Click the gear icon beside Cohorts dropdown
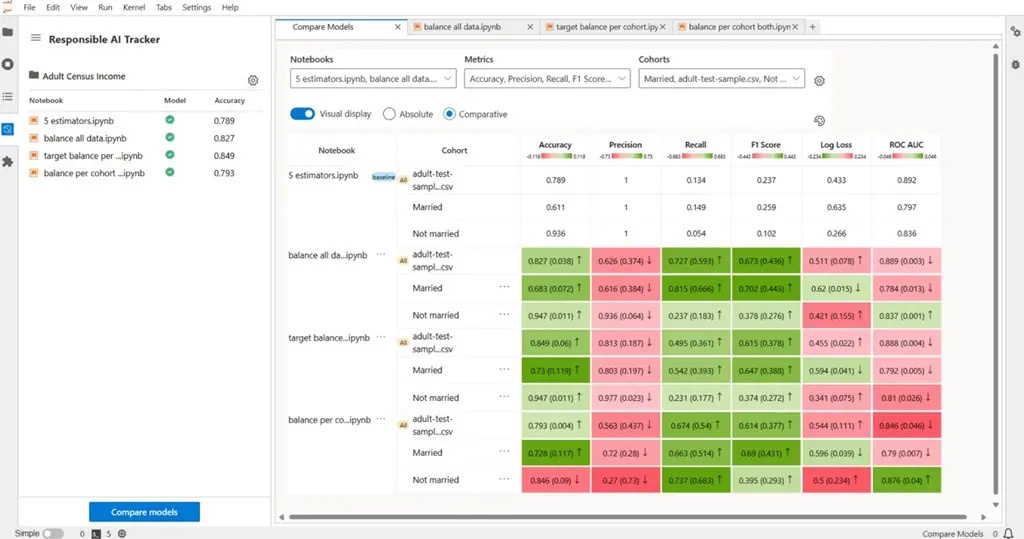Screen dimensions: 1024x539 click(x=819, y=81)
